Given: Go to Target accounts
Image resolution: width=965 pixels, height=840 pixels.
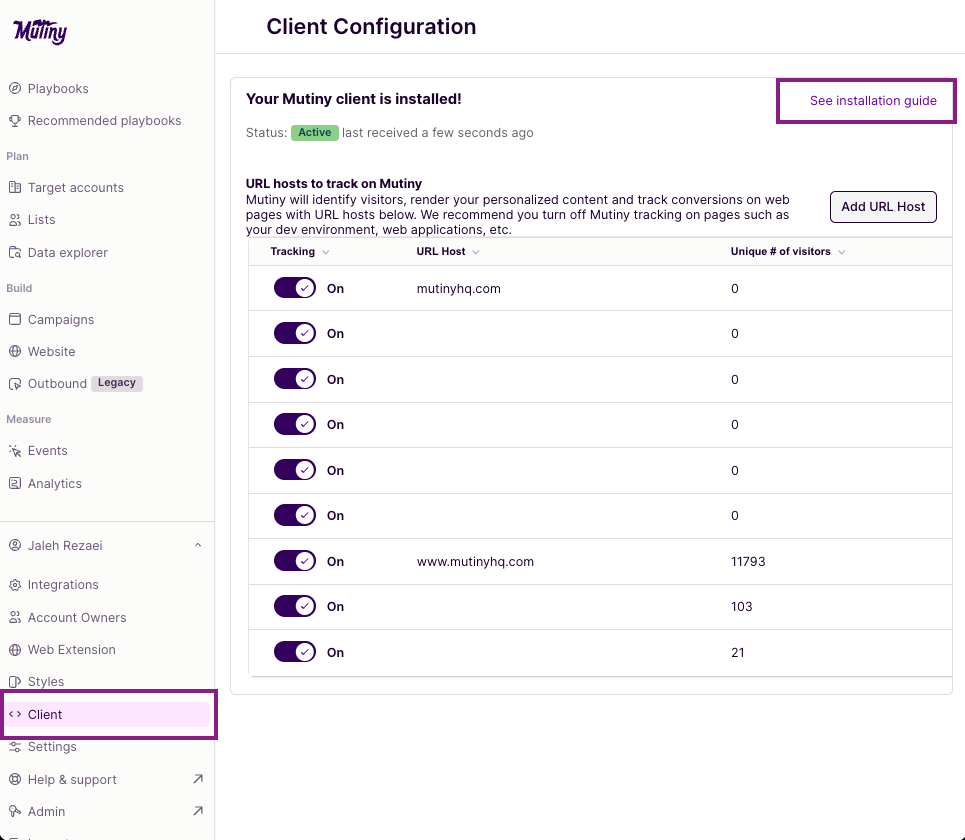Looking at the screenshot, I should click(x=76, y=187).
